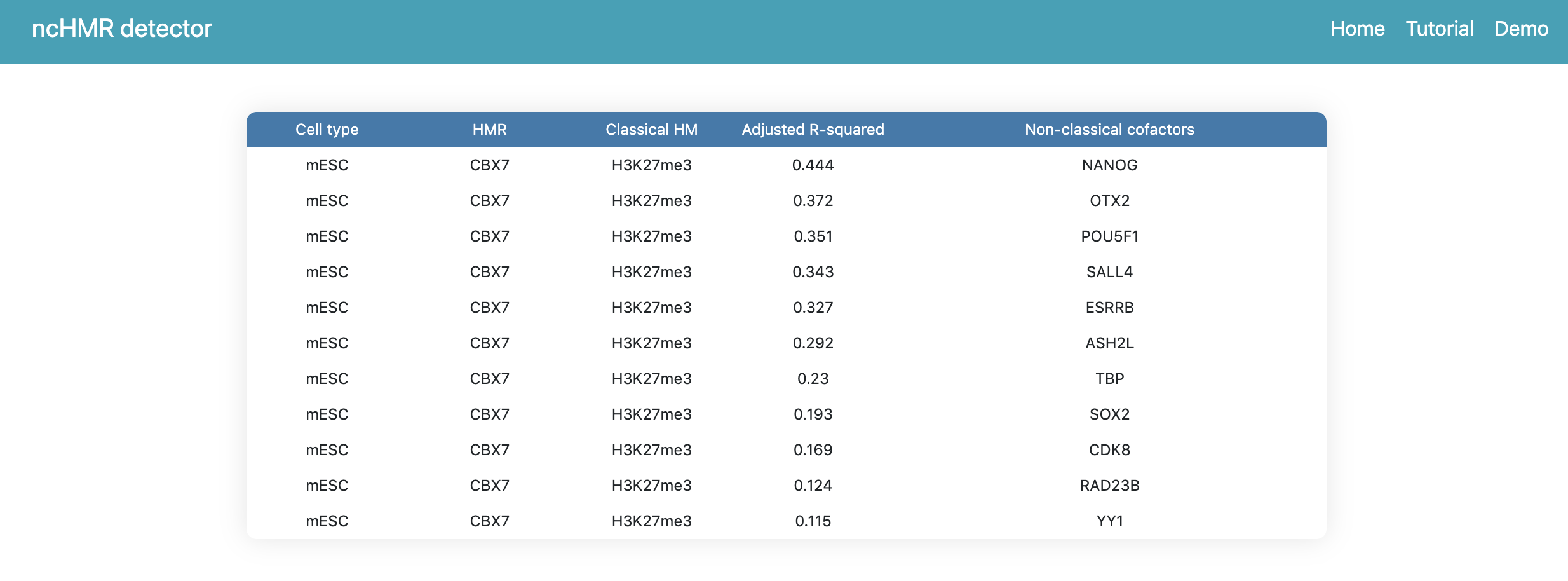The width and height of the screenshot is (1568, 581).
Task: Select the OTX2 cofactor cell
Action: pyautogui.click(x=1109, y=201)
